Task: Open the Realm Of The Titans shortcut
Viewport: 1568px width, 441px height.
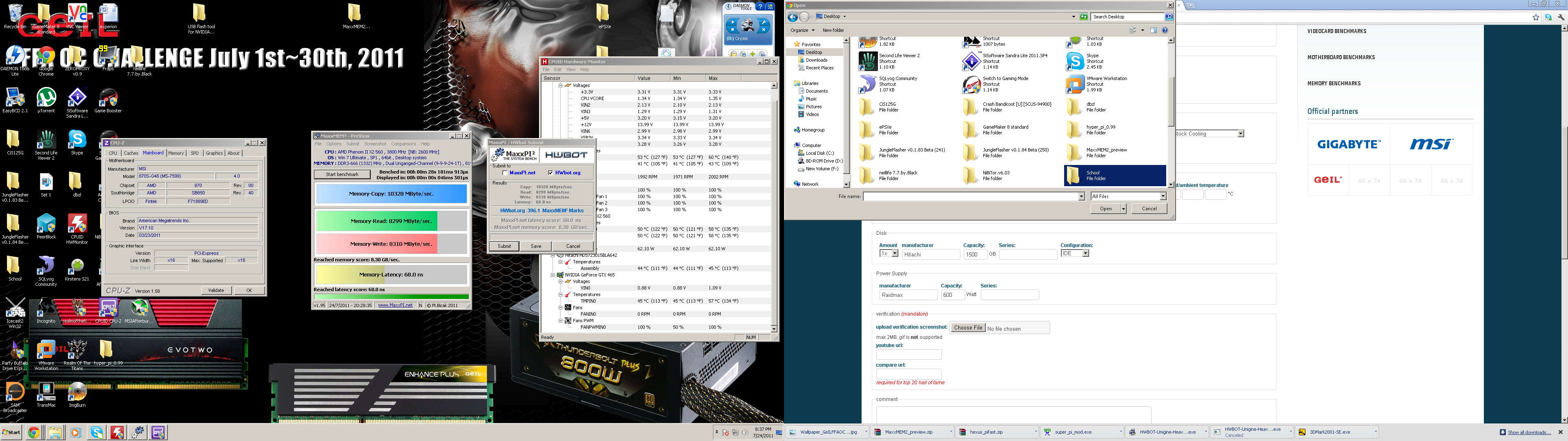Action: [77, 355]
